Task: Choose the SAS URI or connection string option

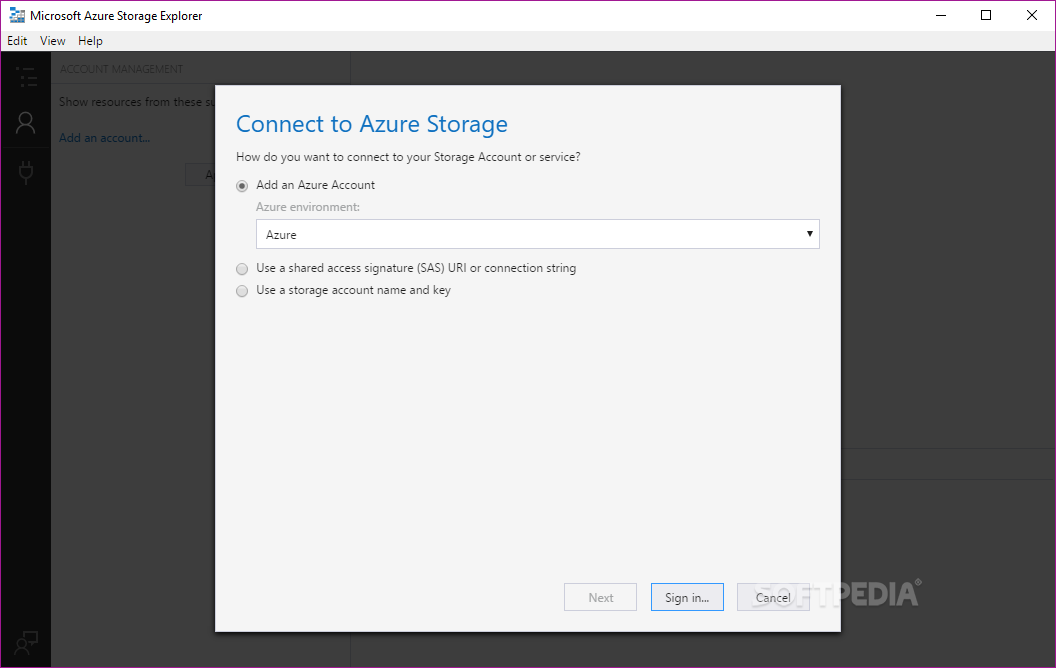Action: click(242, 269)
